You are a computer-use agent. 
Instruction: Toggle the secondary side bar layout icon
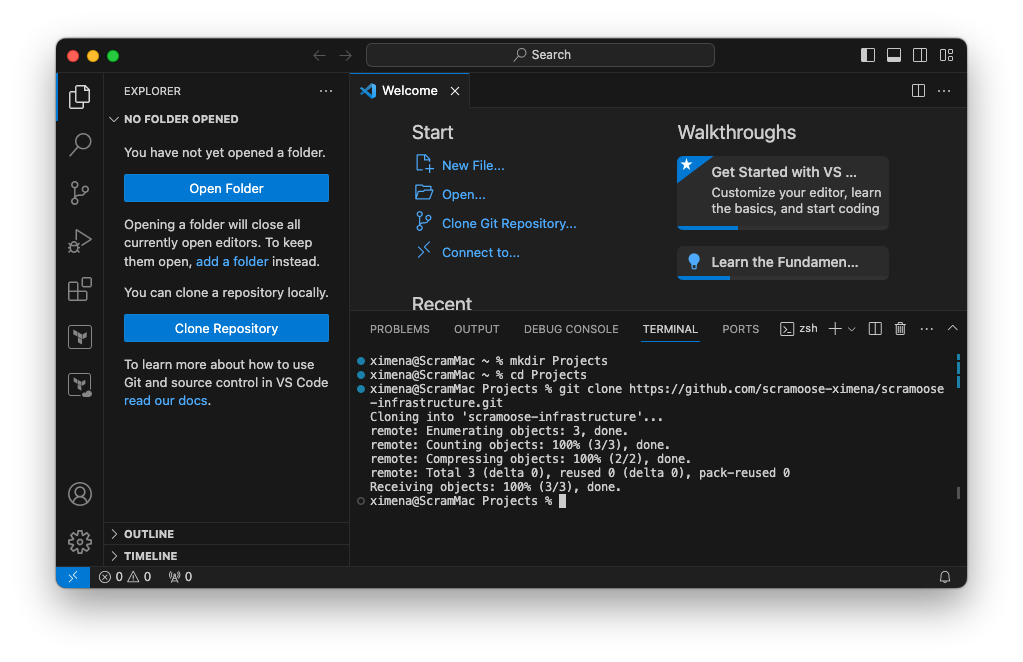920,55
